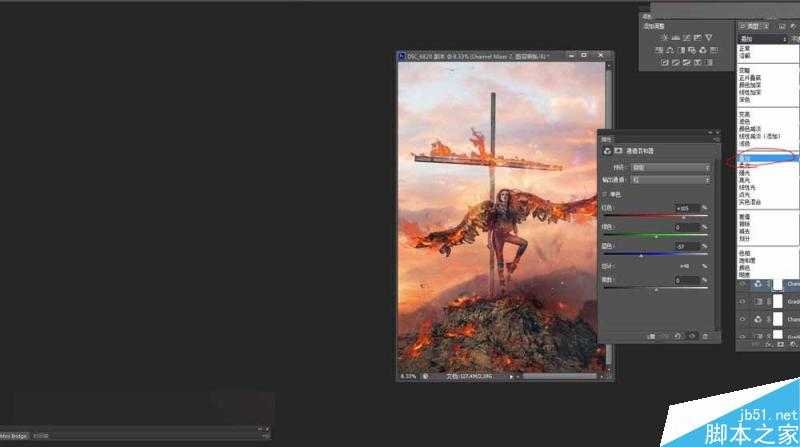Toggle adjustment visibility eye in Properties panel
Viewport: 800px width, 447px height.
point(692,335)
